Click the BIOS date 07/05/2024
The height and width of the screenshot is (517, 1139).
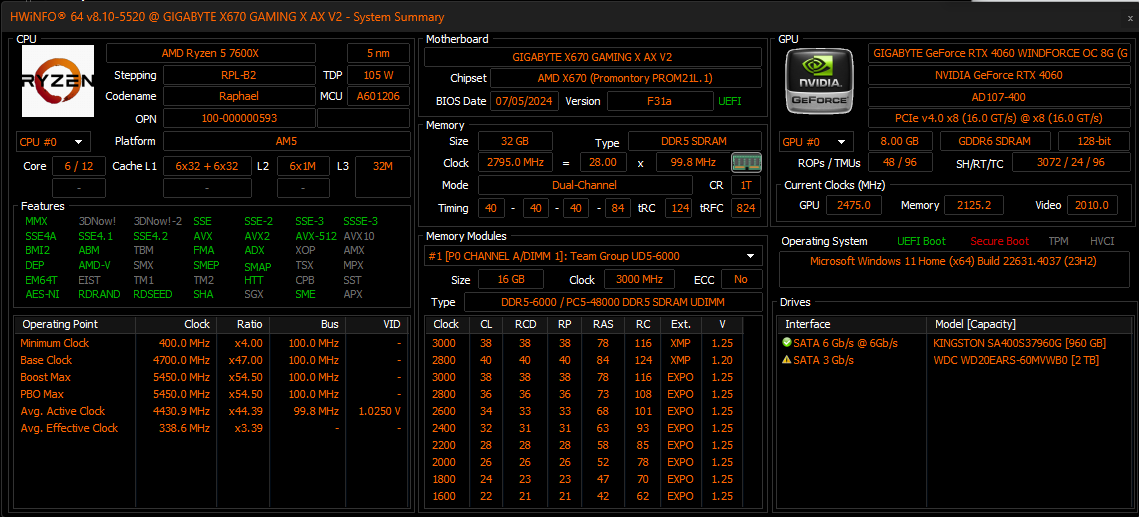pyautogui.click(x=524, y=101)
